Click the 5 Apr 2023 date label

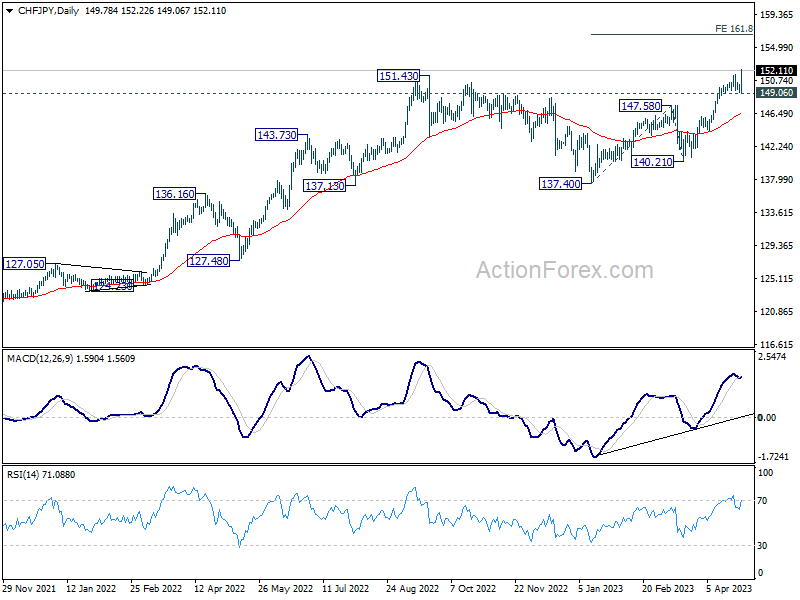729,588
